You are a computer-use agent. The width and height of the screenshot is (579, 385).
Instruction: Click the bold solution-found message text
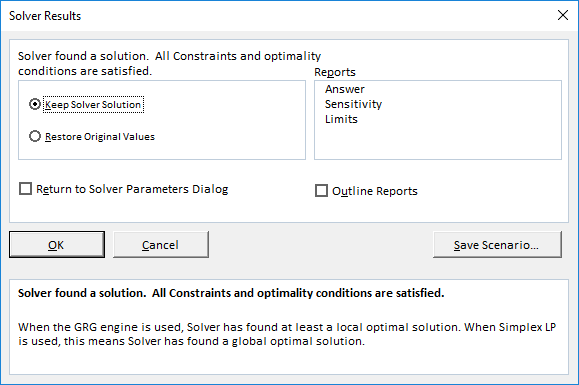231,293
